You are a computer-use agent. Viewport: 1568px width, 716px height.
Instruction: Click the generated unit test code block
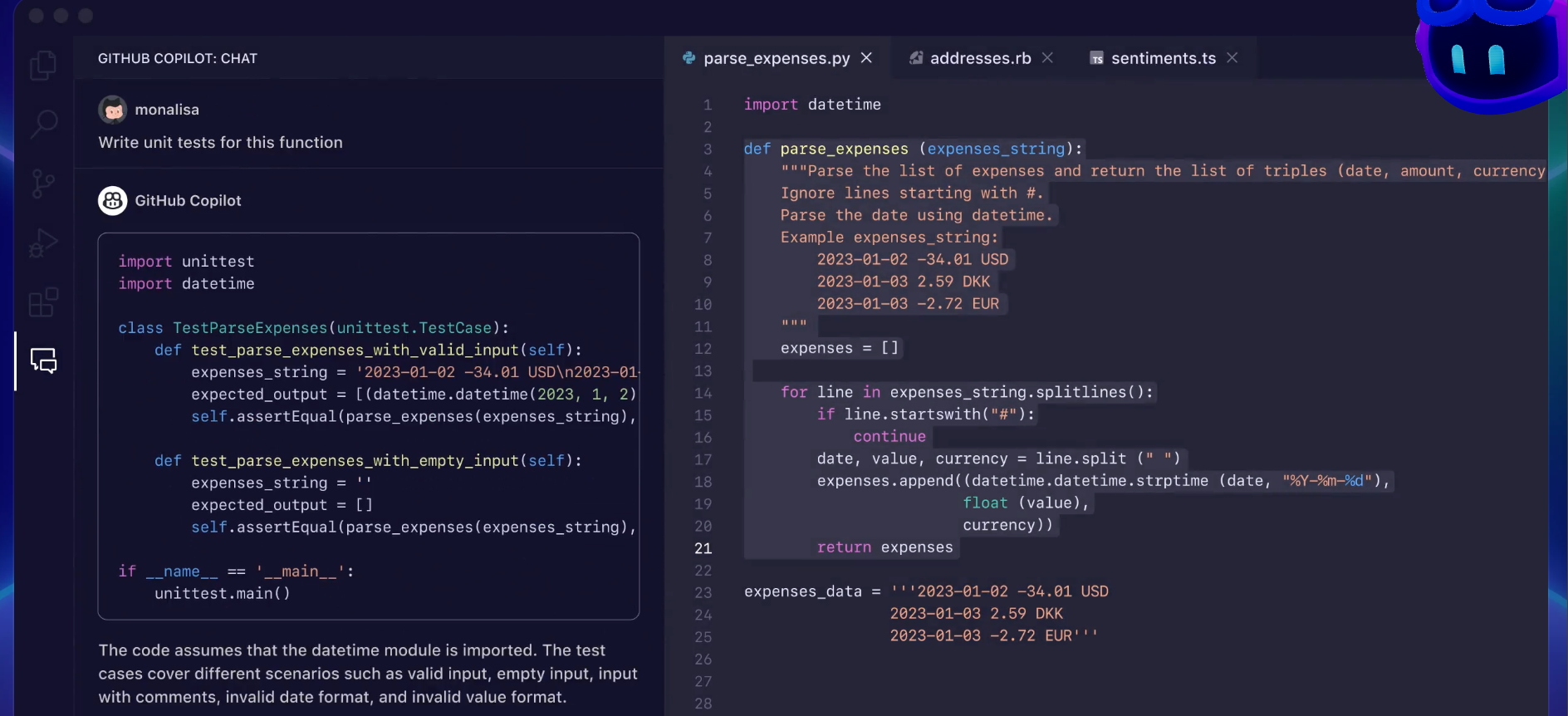point(369,426)
